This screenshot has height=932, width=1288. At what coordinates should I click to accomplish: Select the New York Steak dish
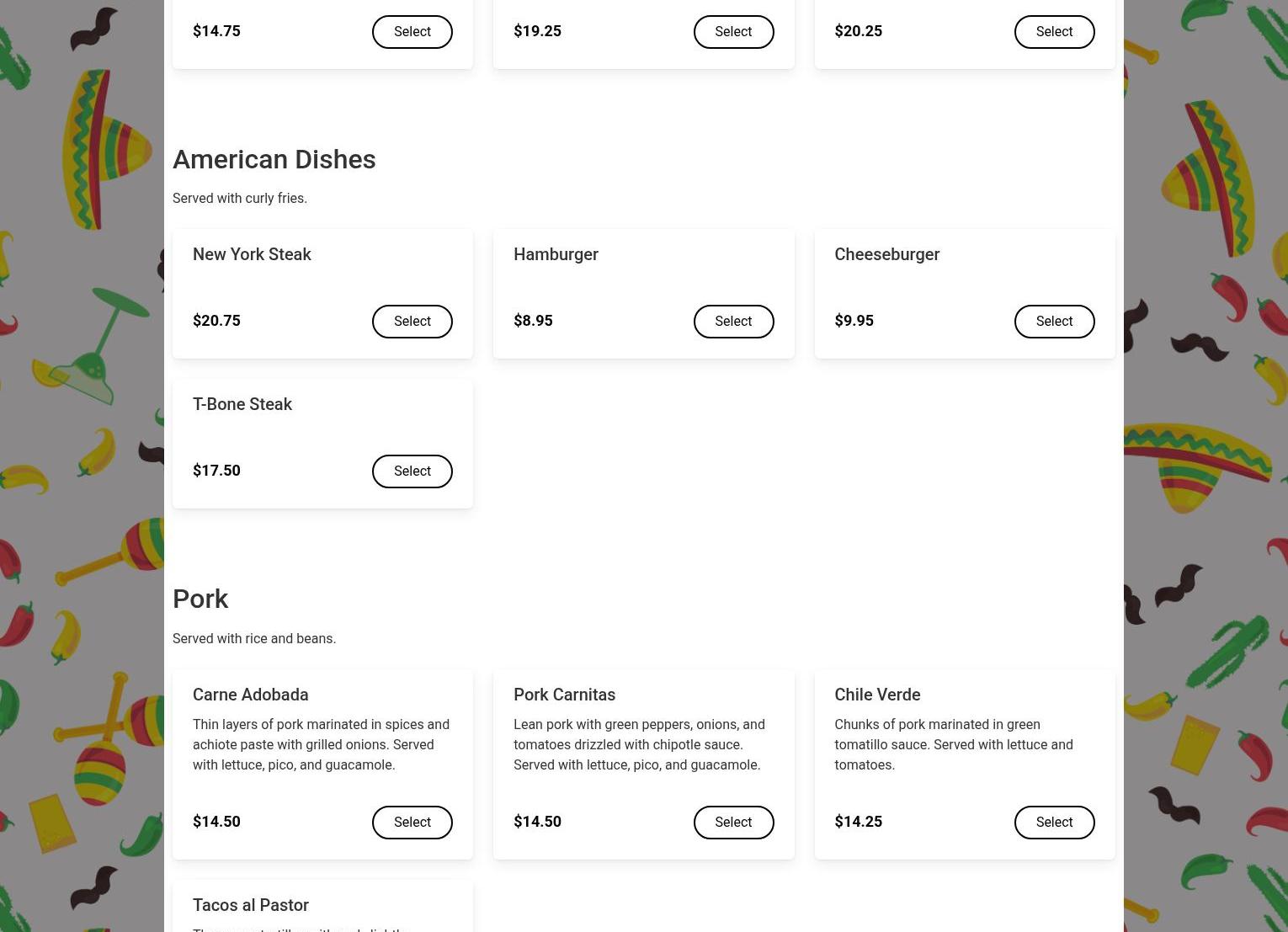point(412,322)
